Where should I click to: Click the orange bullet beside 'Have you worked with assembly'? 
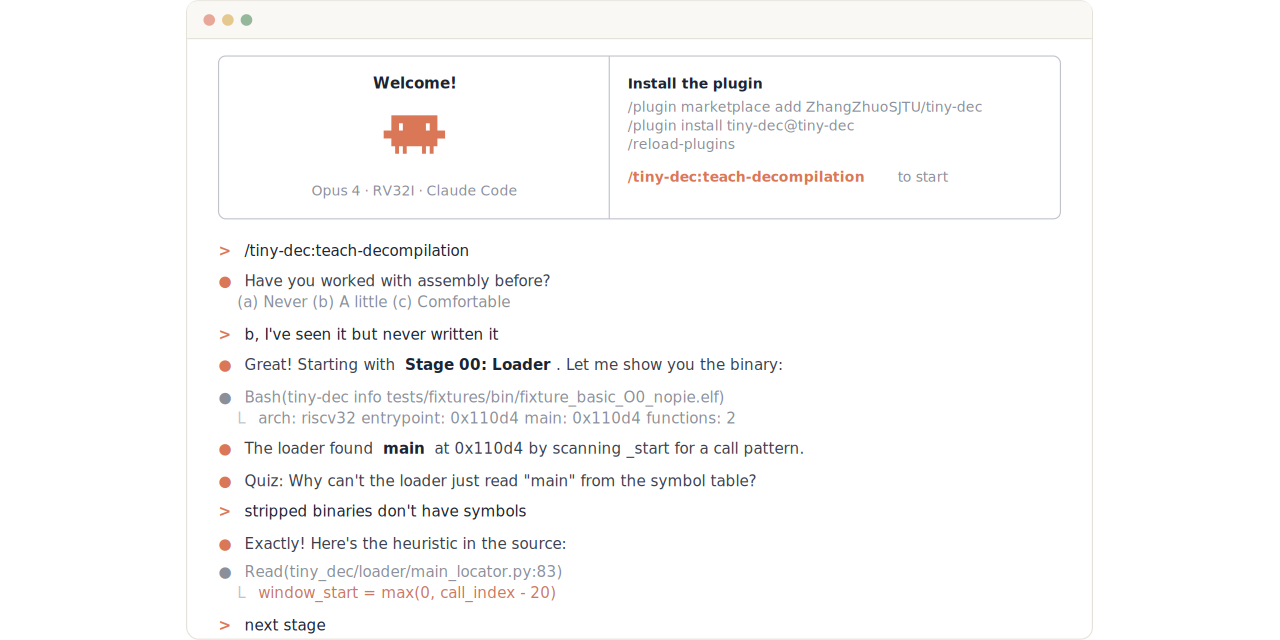pyautogui.click(x=225, y=282)
